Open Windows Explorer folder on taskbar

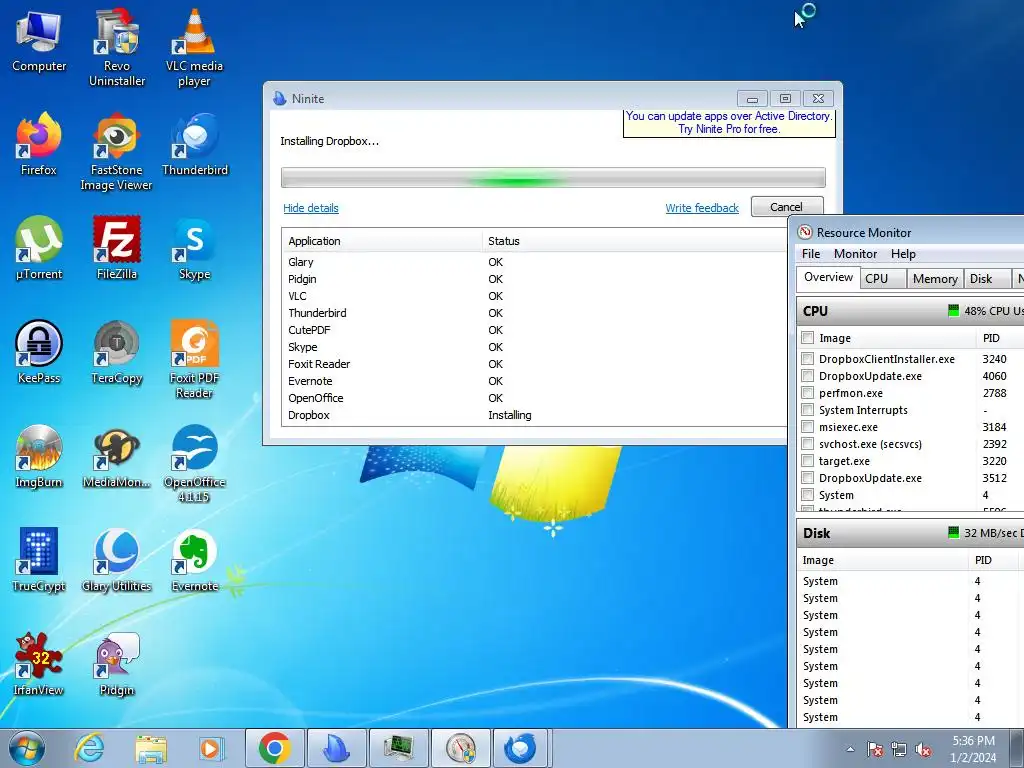[x=150, y=748]
